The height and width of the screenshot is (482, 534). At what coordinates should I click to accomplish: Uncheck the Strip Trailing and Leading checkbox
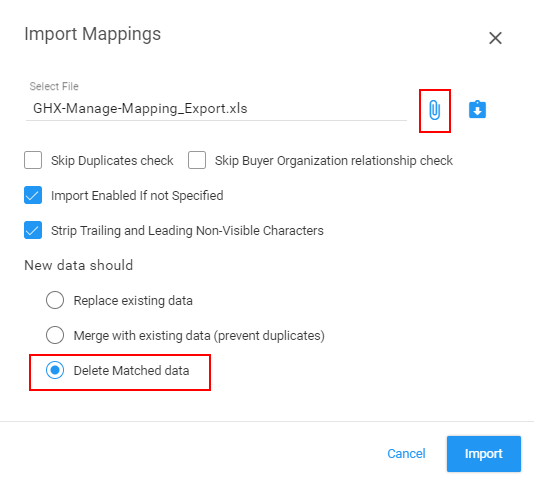pyautogui.click(x=33, y=230)
